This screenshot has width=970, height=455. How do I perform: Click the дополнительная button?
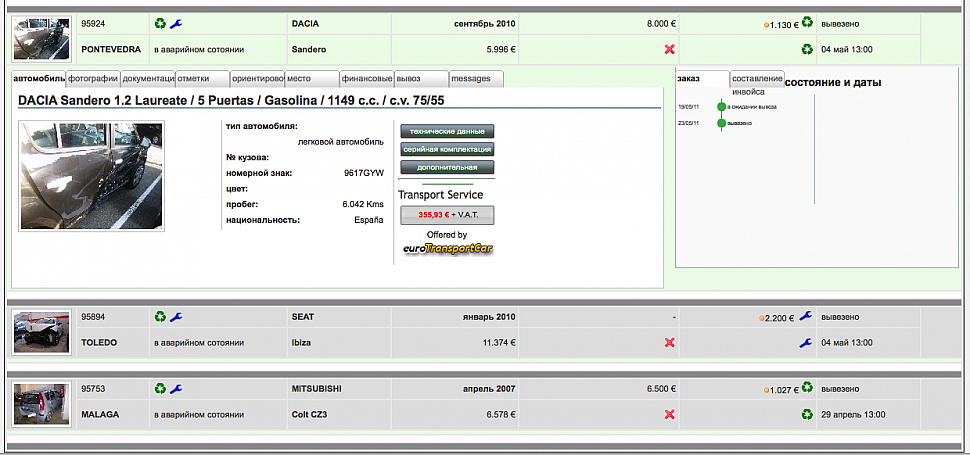tap(447, 167)
